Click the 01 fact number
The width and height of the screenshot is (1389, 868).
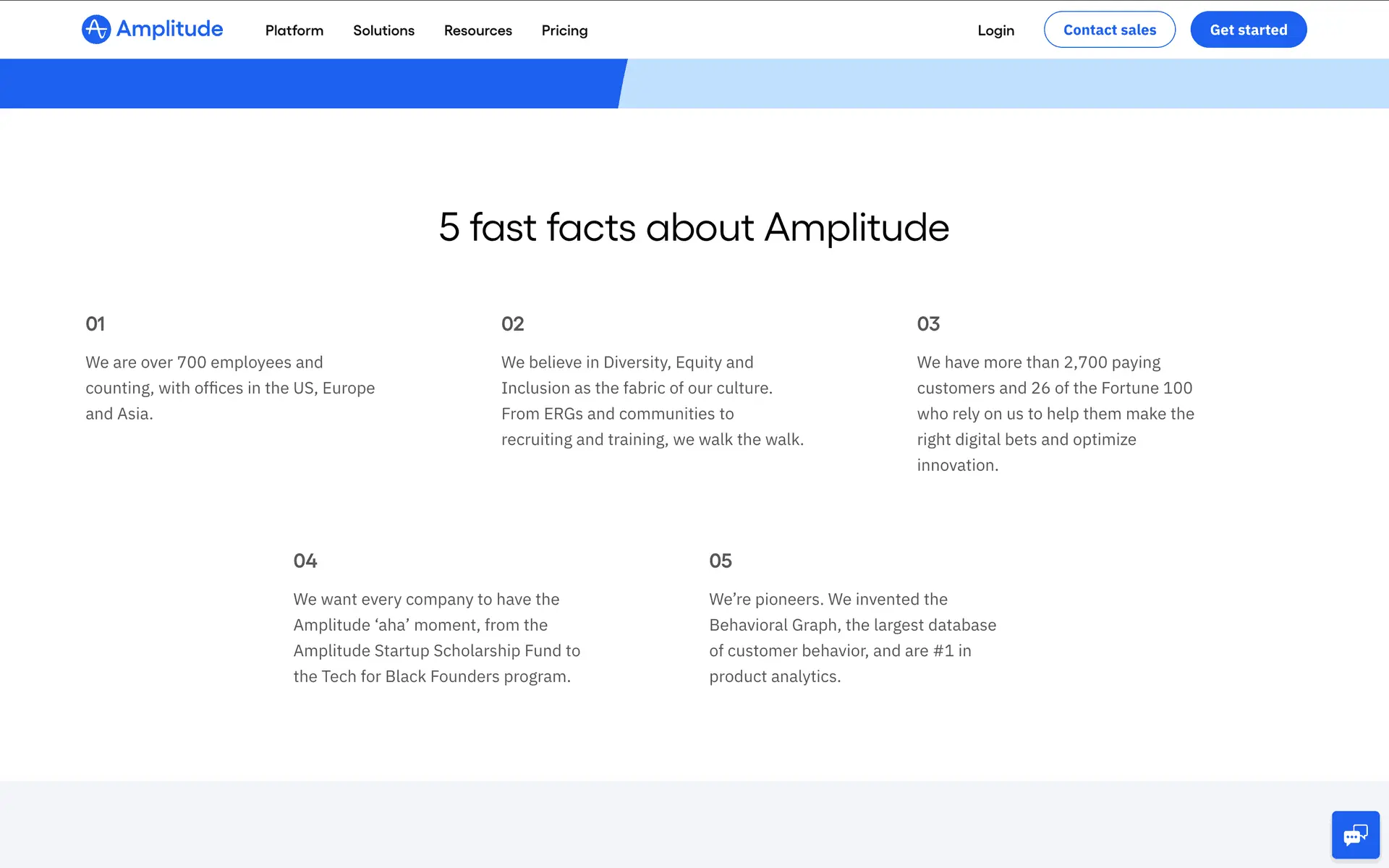pos(95,323)
